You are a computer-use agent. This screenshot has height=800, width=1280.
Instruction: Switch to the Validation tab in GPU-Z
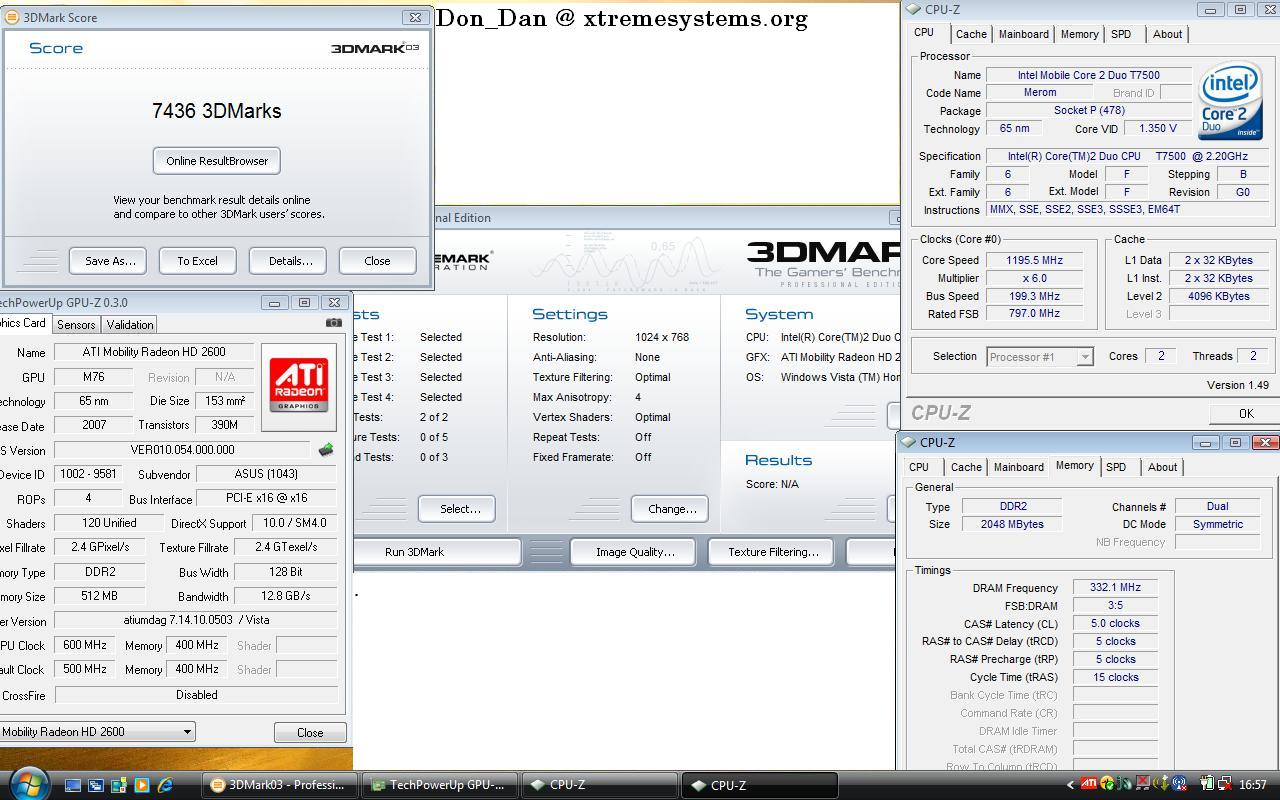click(130, 325)
